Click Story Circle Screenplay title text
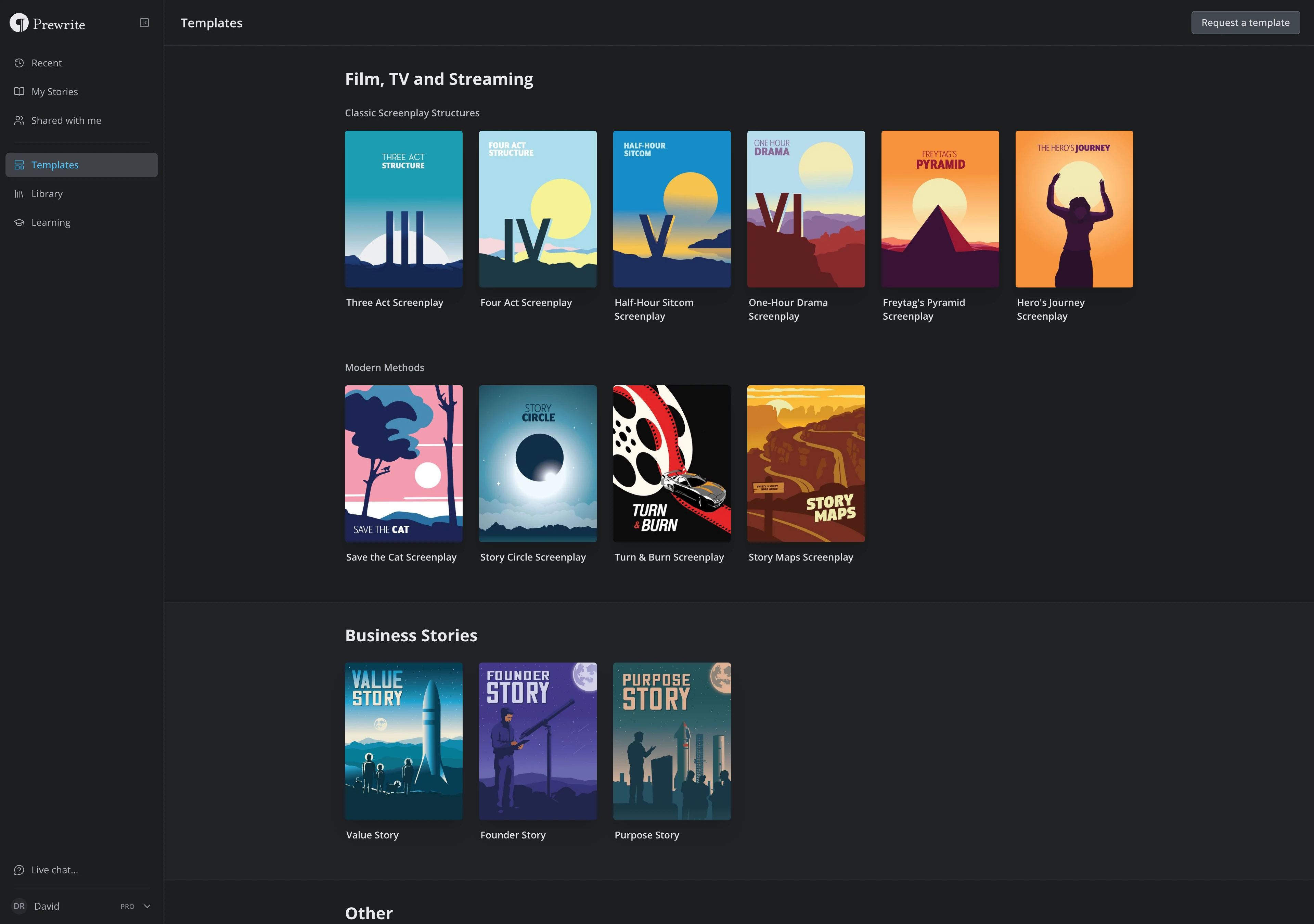This screenshot has width=1314, height=924. pos(533,557)
